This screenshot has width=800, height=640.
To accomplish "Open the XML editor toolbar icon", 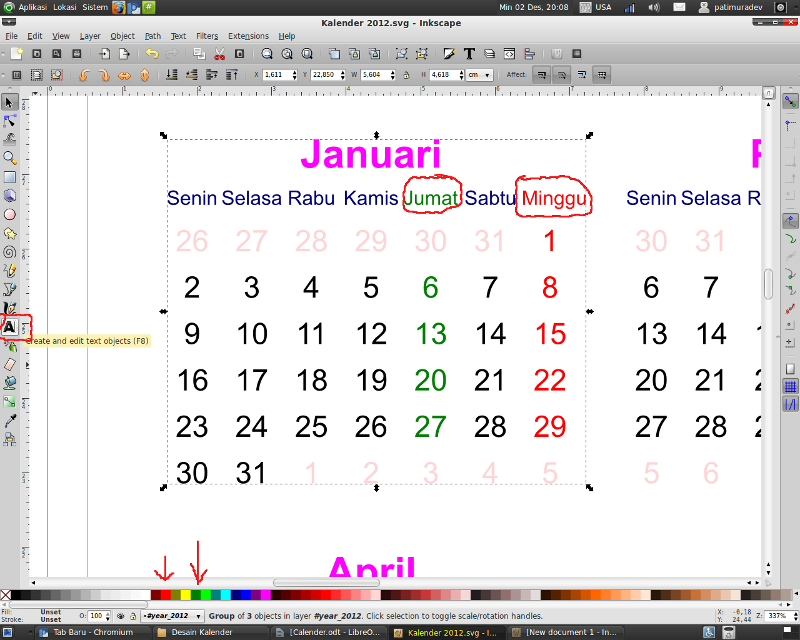I will tap(508, 54).
